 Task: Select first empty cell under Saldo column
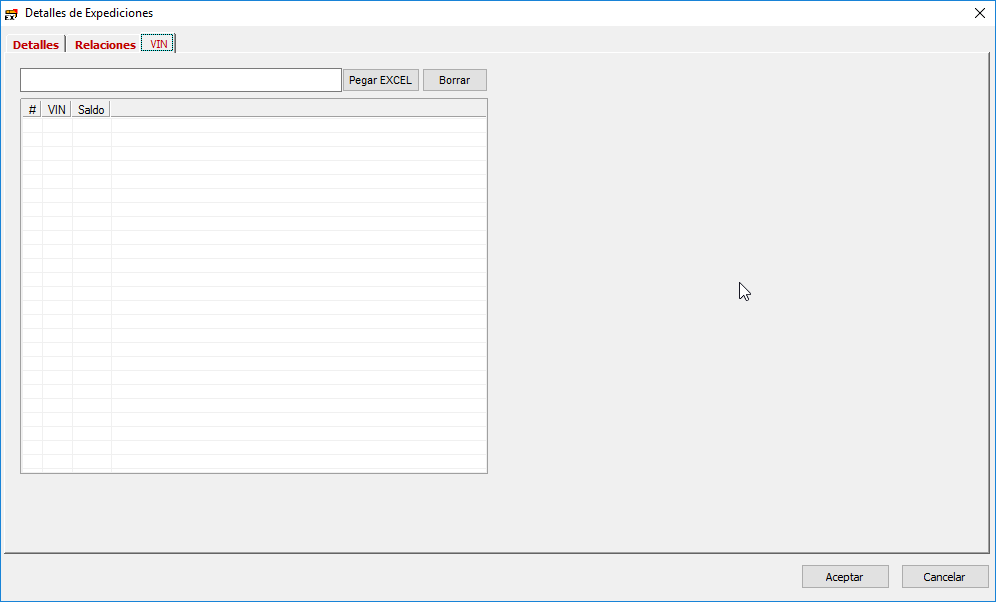(91, 125)
